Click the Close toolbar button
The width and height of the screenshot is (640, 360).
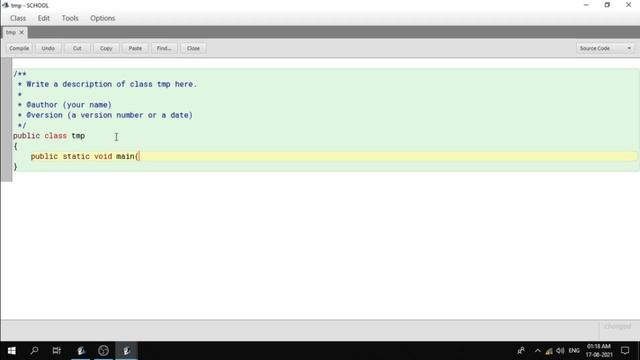point(193,48)
